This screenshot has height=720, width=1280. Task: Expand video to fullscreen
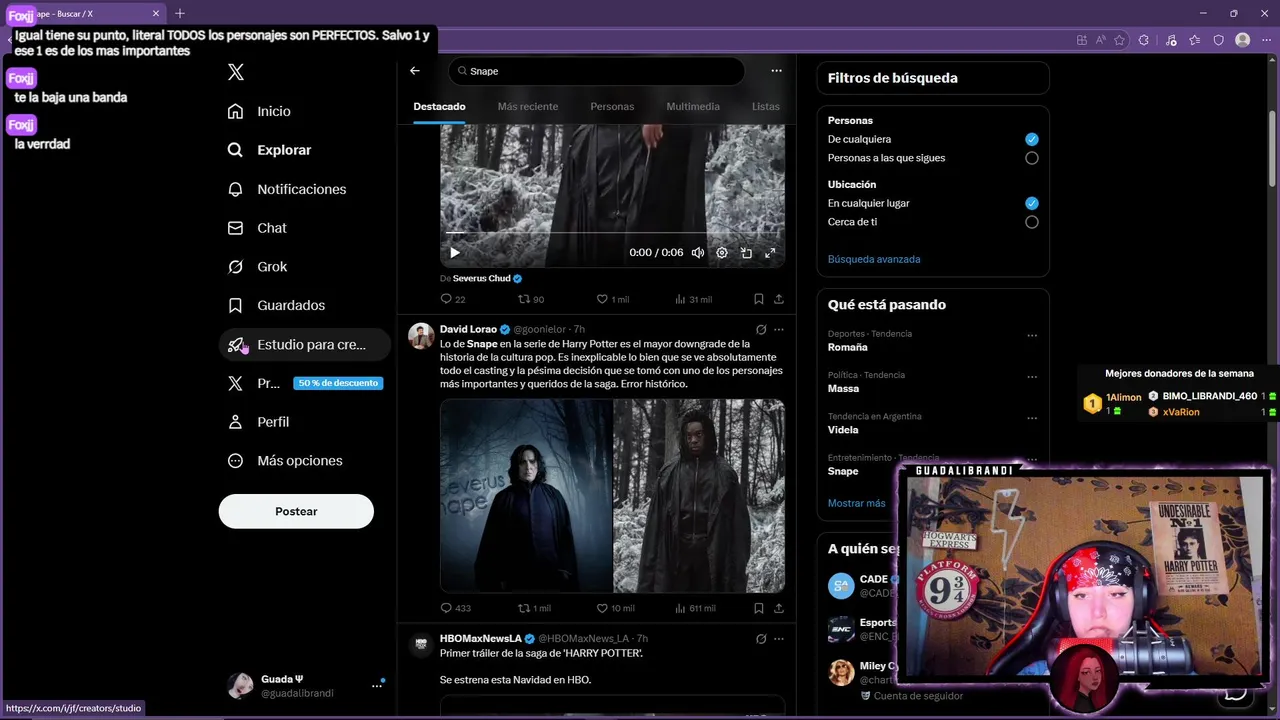click(770, 253)
